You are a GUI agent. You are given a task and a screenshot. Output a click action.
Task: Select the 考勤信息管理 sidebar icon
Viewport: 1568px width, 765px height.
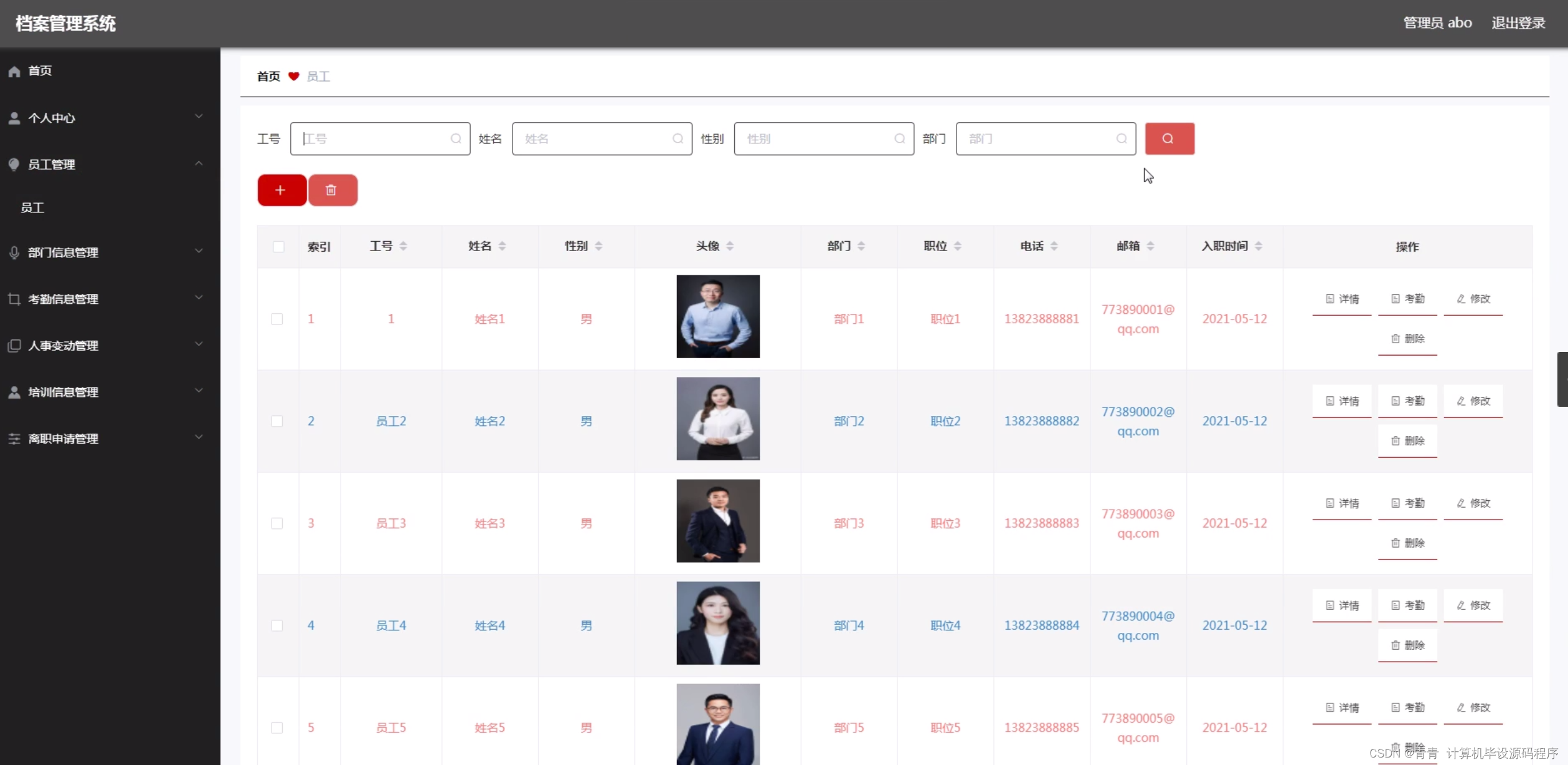coord(14,298)
